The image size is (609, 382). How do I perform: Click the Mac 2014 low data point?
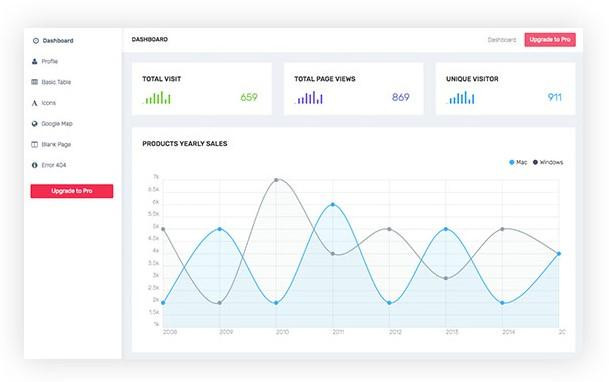502,303
